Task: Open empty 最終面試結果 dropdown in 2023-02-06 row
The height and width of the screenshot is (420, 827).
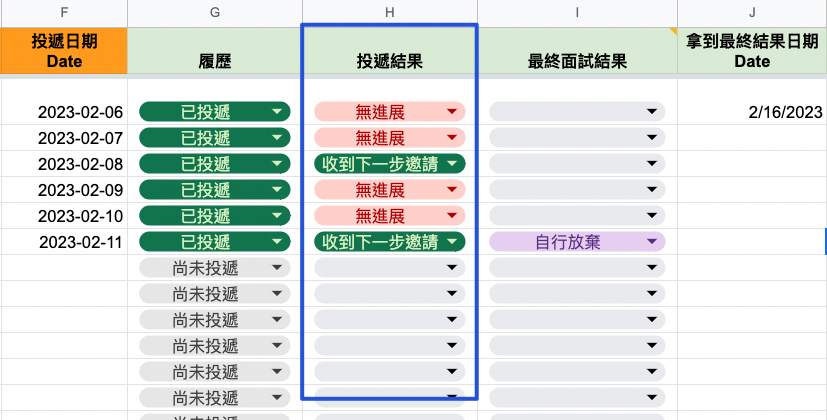Action: click(x=577, y=112)
